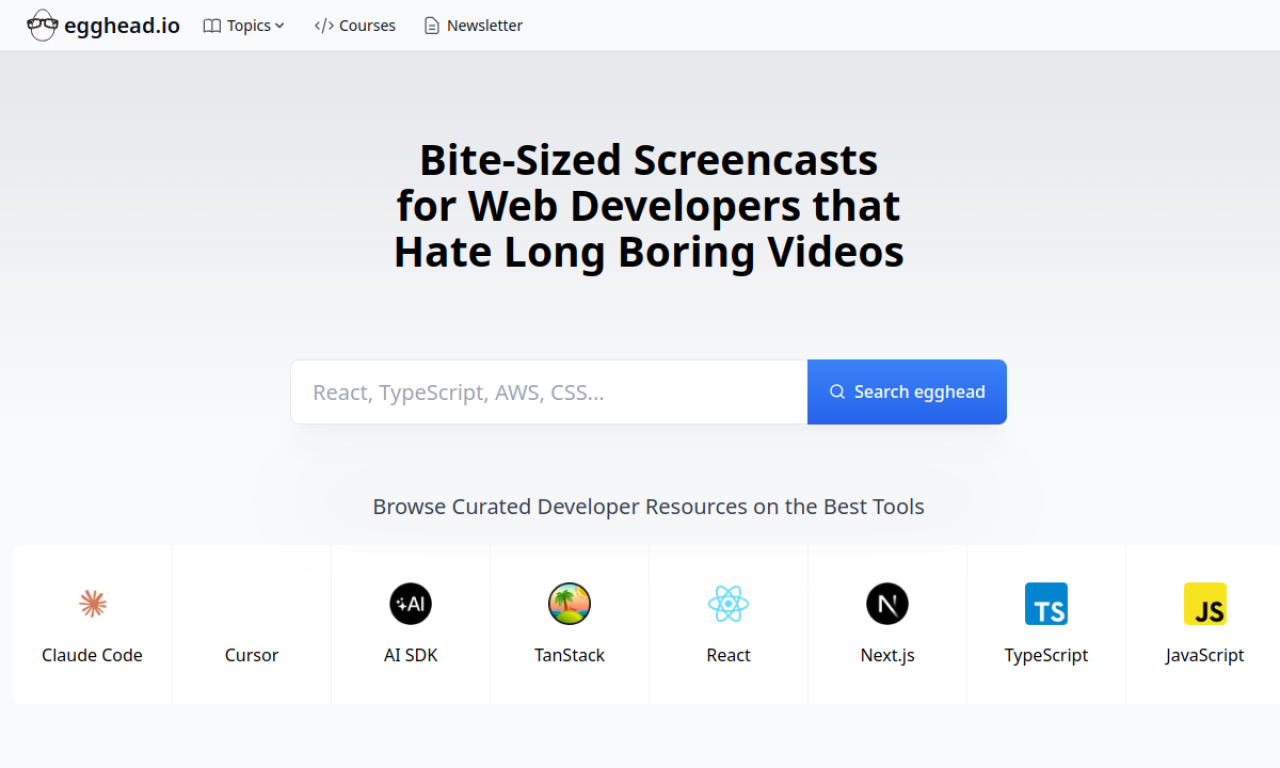
Task: Focus the React, TypeScript, AWS search field
Action: [548, 392]
